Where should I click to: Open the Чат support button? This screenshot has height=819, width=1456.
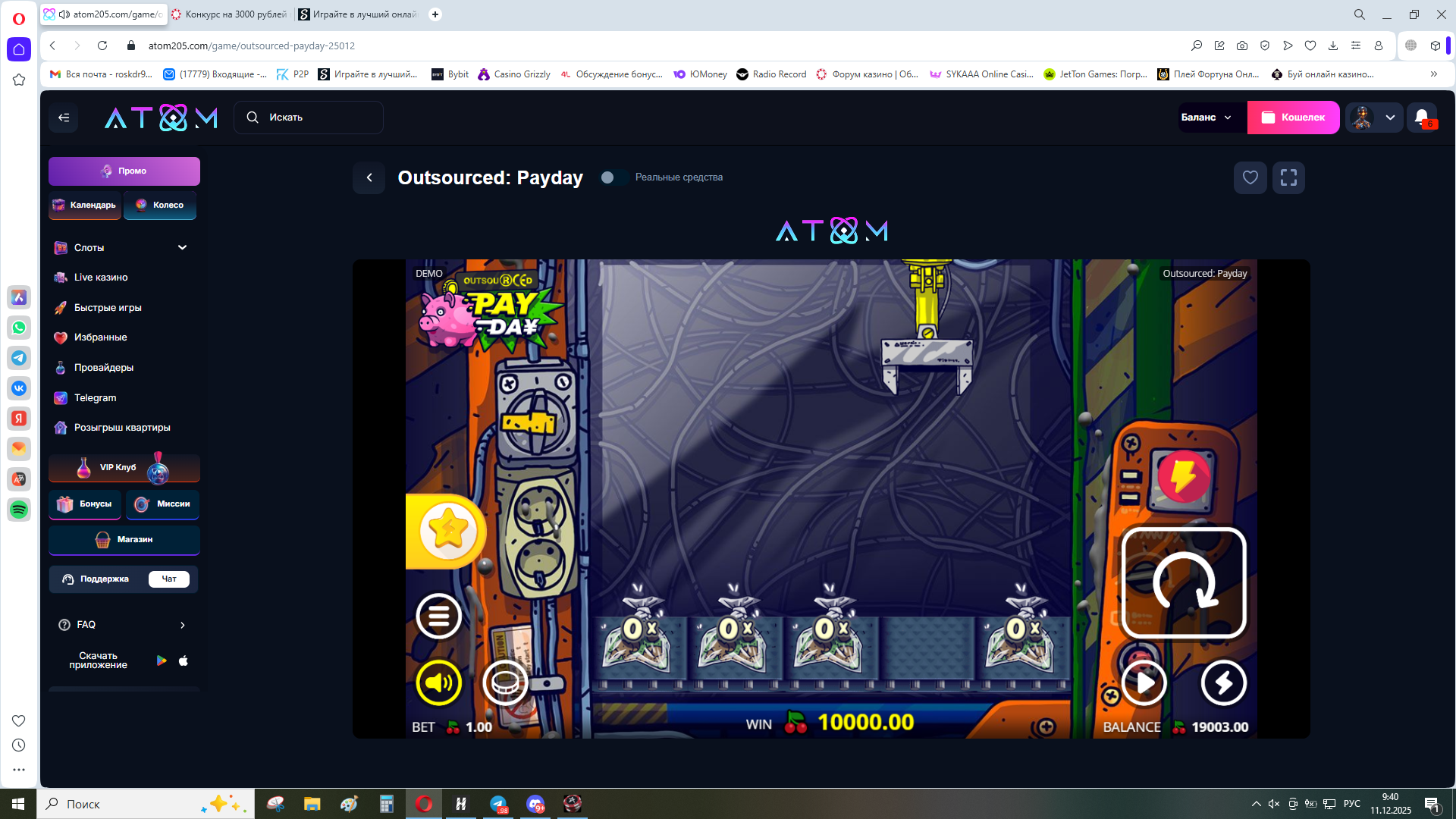(x=169, y=579)
